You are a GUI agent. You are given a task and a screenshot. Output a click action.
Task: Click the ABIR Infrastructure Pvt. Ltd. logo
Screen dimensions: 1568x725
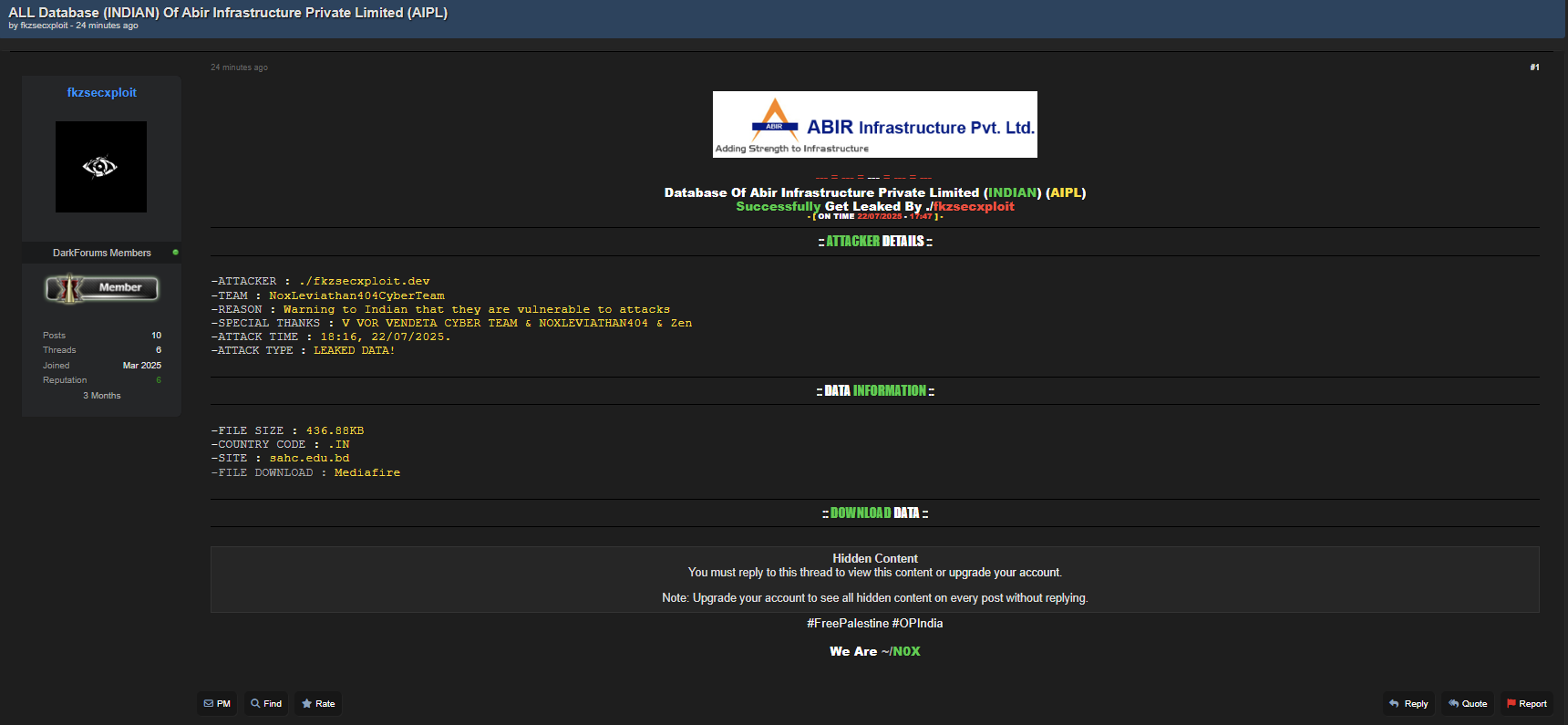click(x=875, y=124)
